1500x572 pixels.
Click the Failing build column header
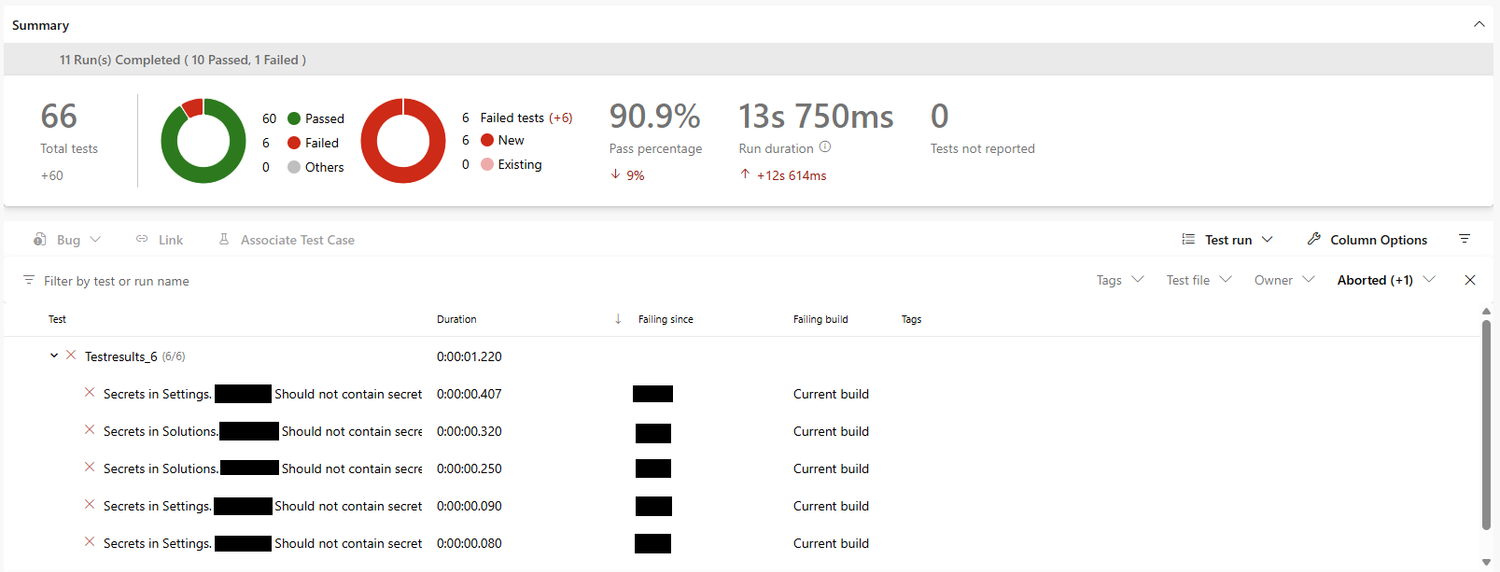tap(820, 319)
